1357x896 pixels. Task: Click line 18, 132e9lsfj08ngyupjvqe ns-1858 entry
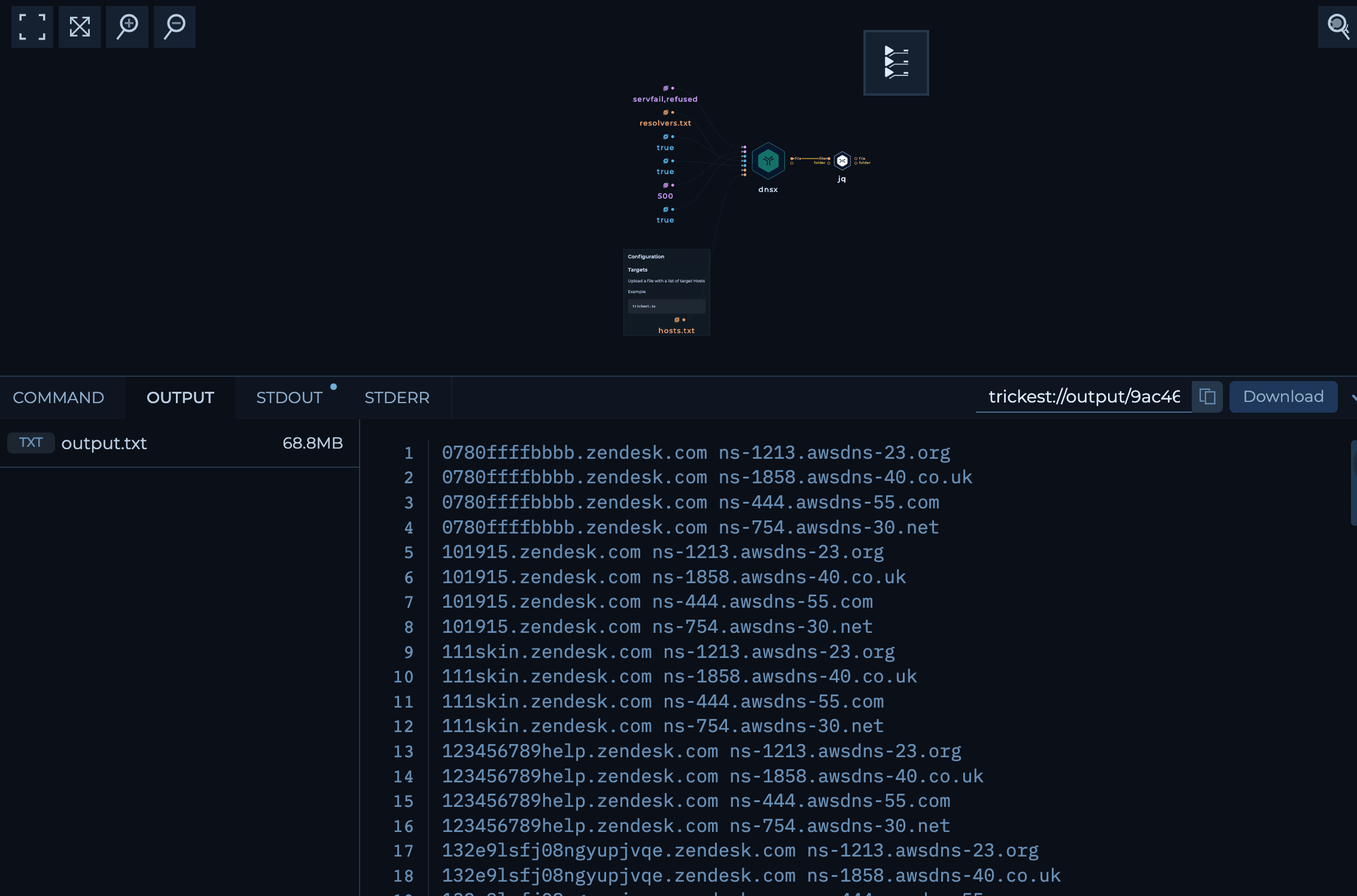tap(751, 876)
